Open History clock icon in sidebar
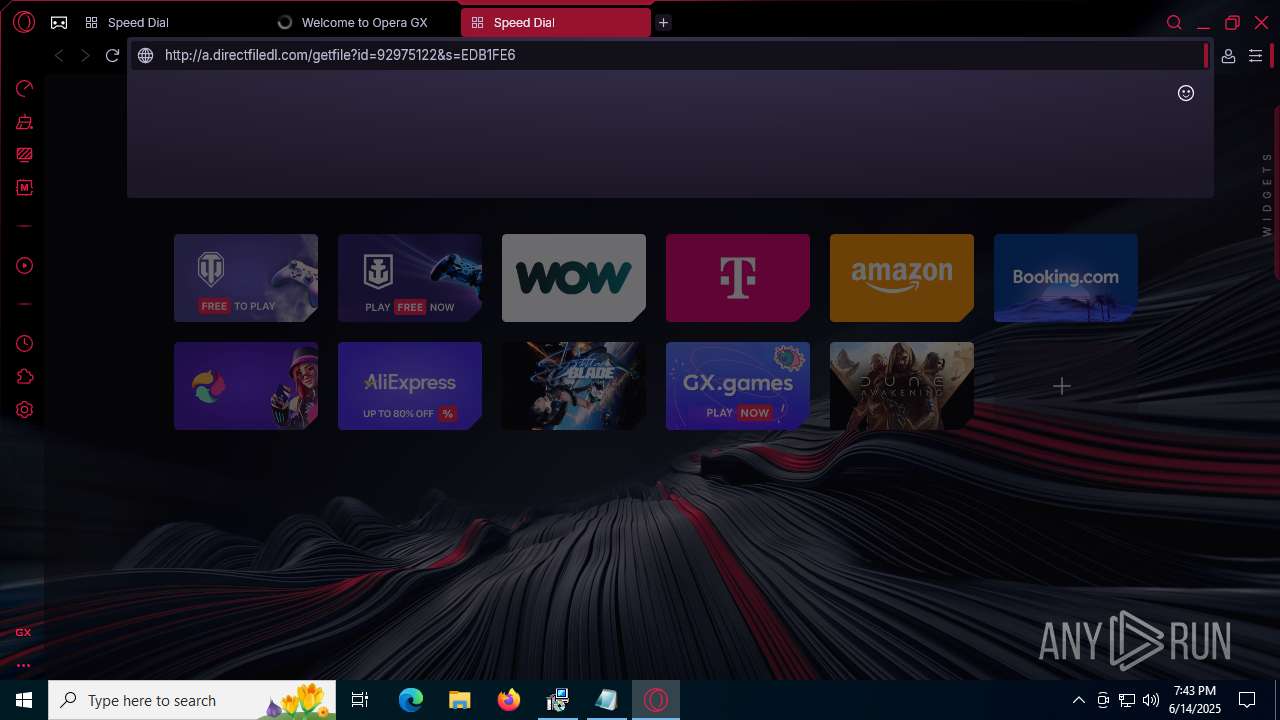The image size is (1280, 720). point(25,344)
